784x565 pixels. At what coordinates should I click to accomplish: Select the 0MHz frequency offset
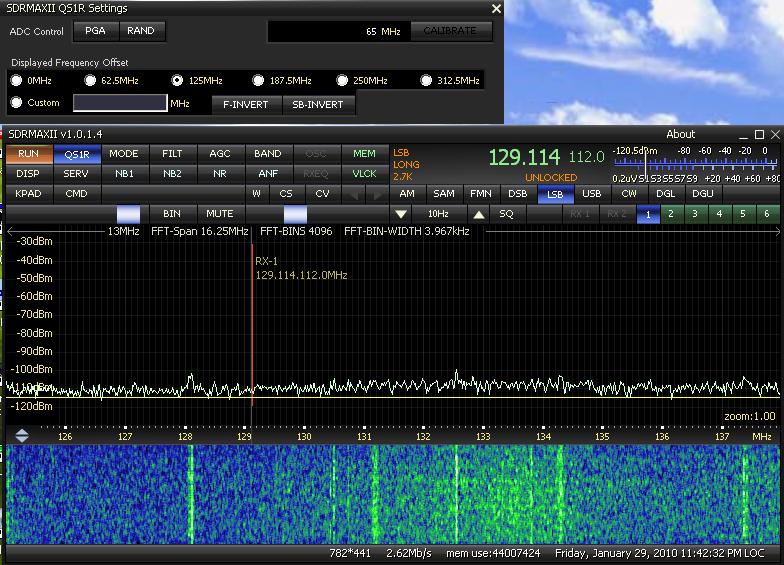[16, 80]
